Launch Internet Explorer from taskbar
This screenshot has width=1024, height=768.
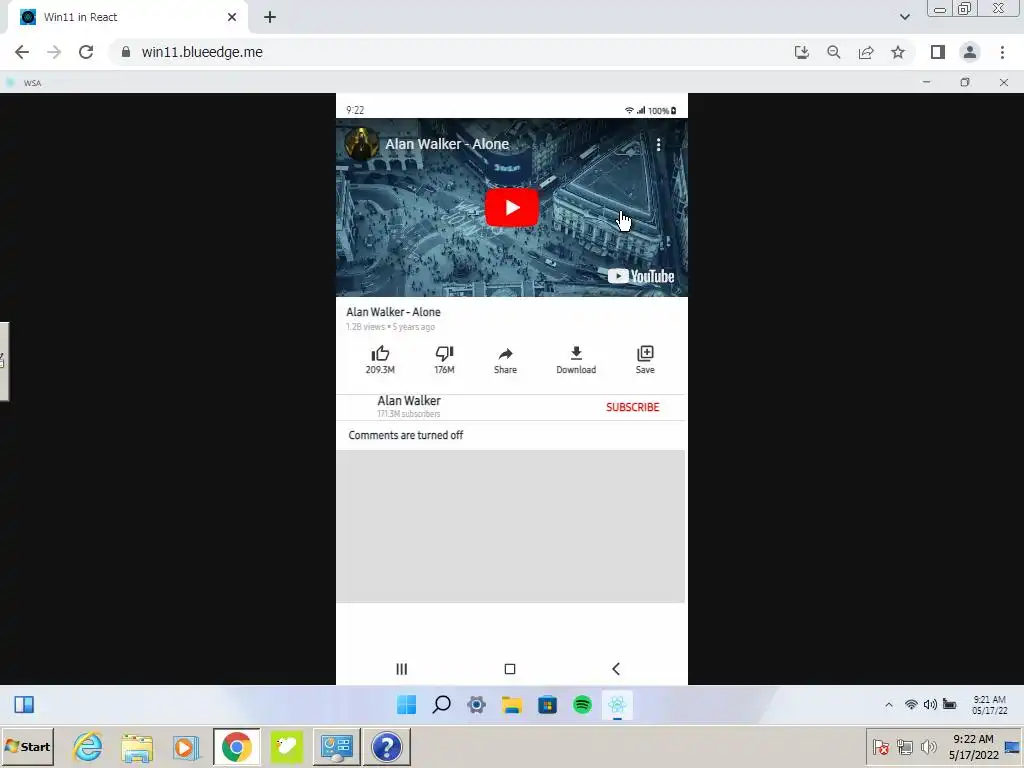pos(88,747)
